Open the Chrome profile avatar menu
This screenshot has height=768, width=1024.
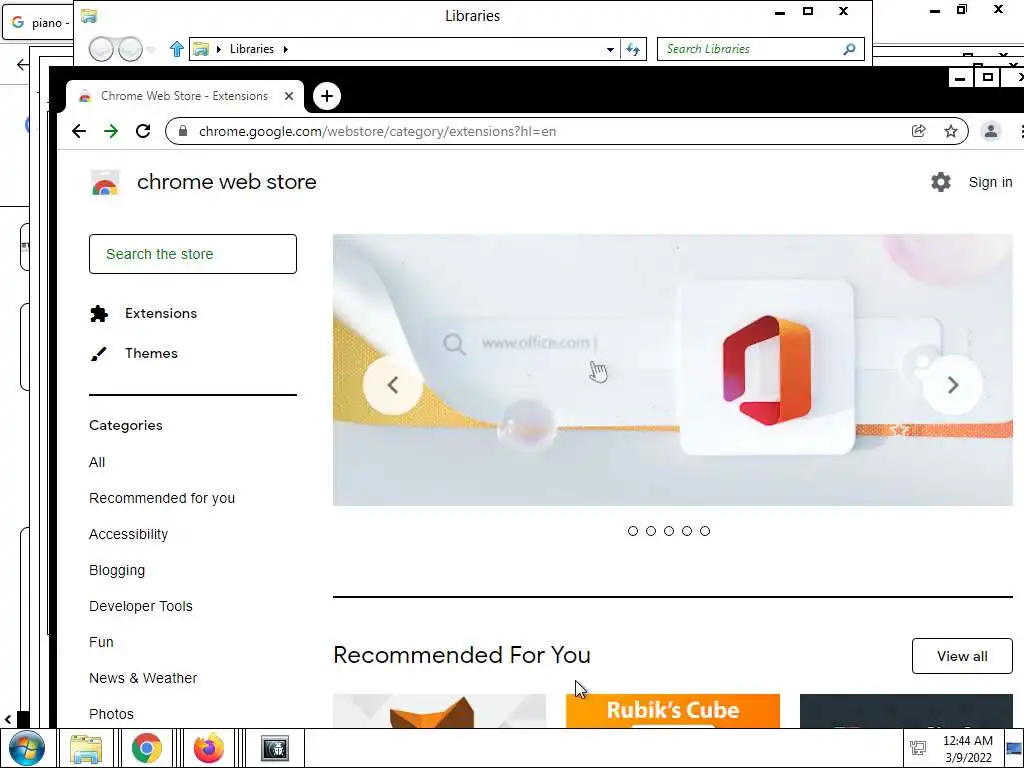[x=991, y=131]
